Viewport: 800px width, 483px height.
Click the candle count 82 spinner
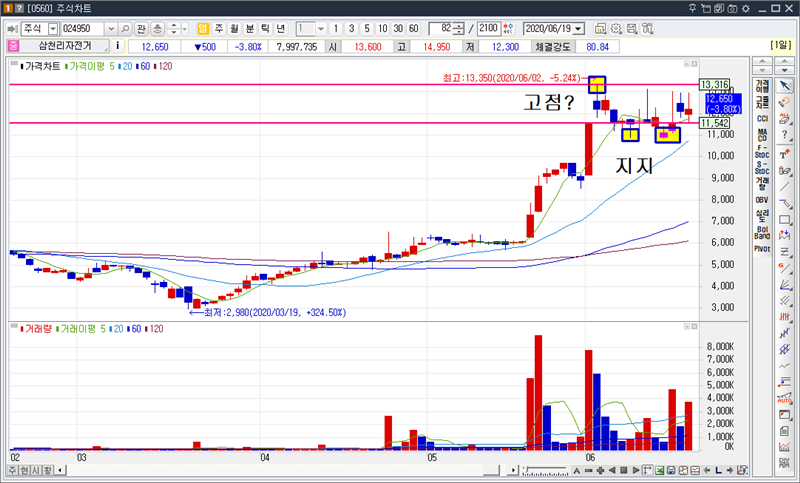pyautogui.click(x=459, y=29)
